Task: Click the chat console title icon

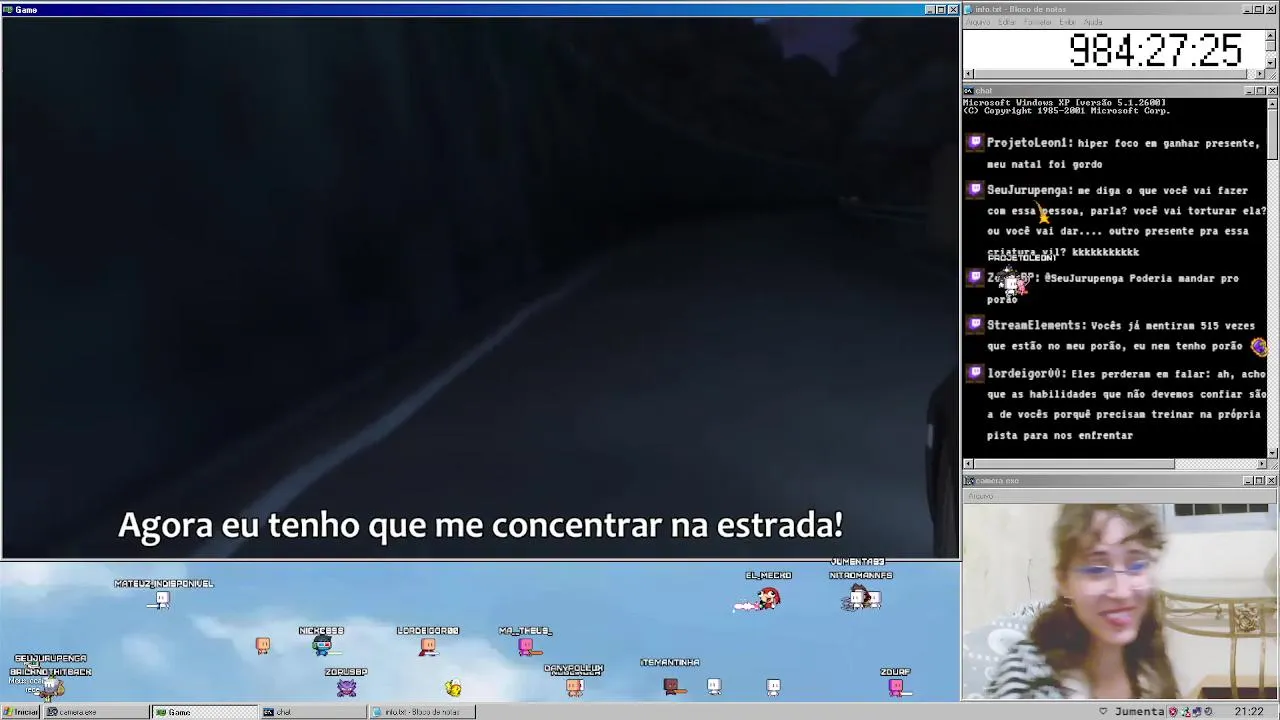Action: [968, 91]
